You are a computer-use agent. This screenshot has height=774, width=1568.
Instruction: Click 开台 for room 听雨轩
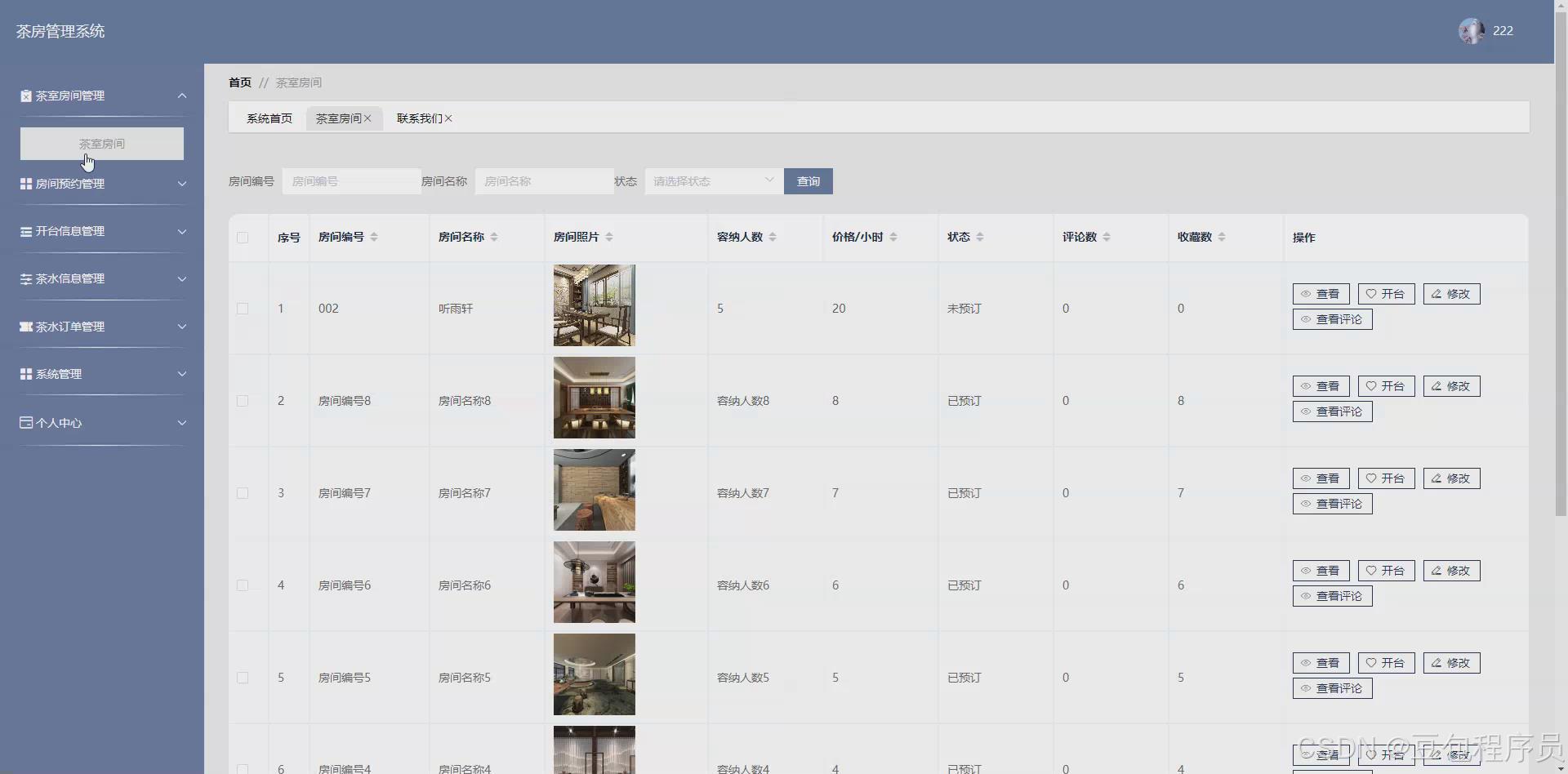coord(1387,294)
